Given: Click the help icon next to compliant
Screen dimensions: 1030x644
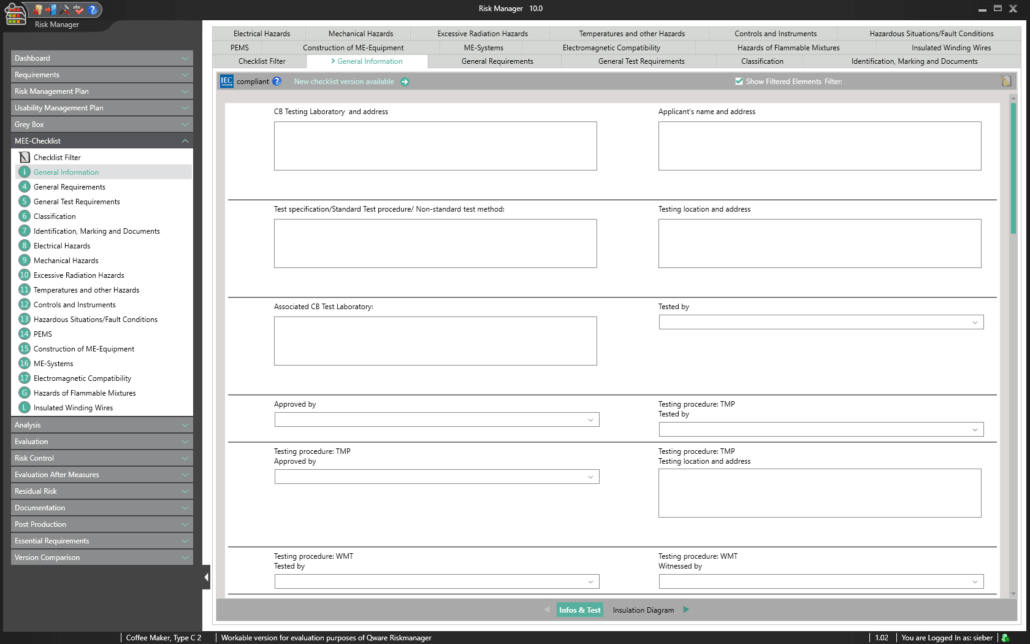Looking at the screenshot, I should tap(277, 81).
